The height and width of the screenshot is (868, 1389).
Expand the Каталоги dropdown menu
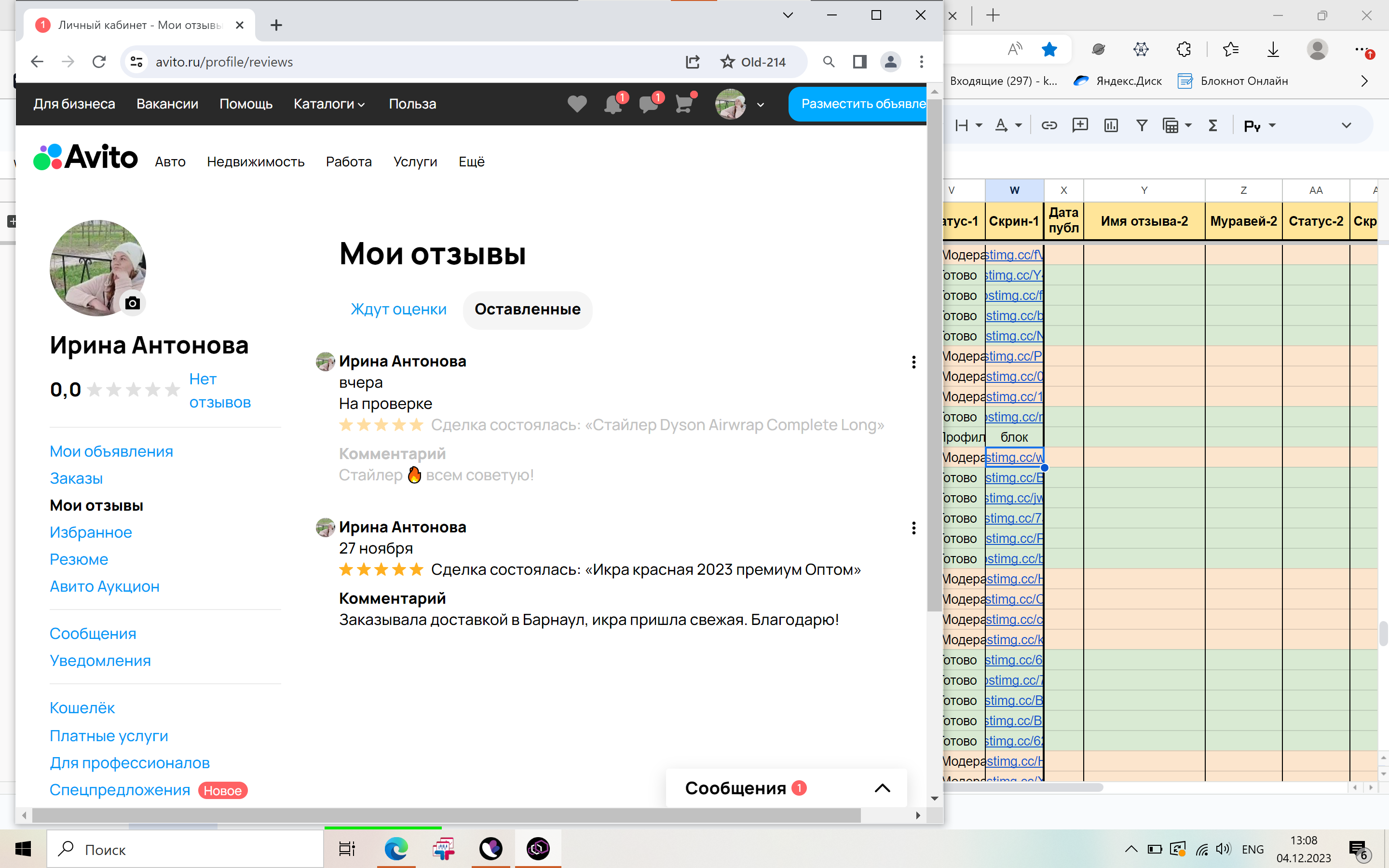click(x=329, y=104)
